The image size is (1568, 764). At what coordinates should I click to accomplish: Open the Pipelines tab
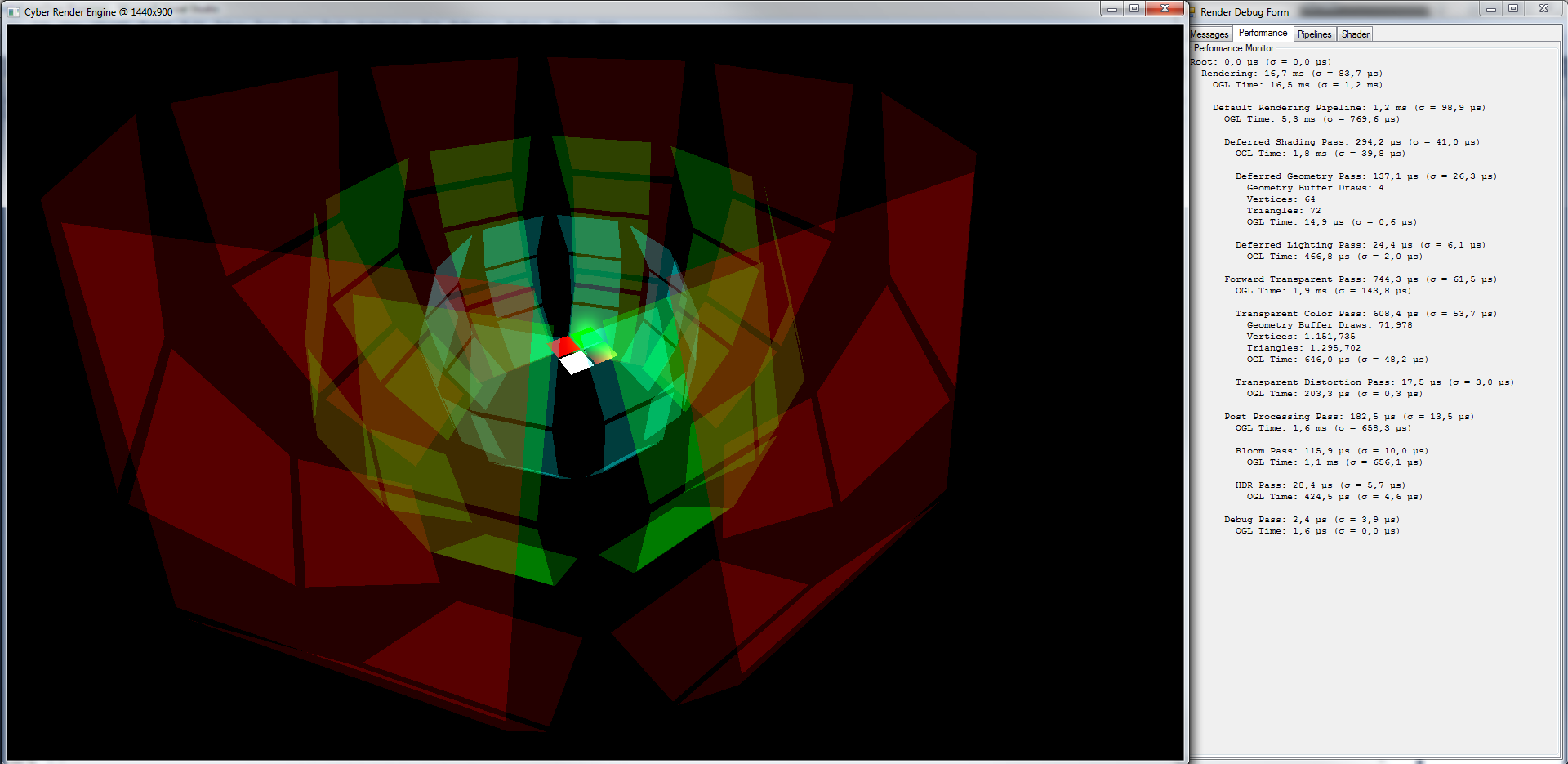1314,34
